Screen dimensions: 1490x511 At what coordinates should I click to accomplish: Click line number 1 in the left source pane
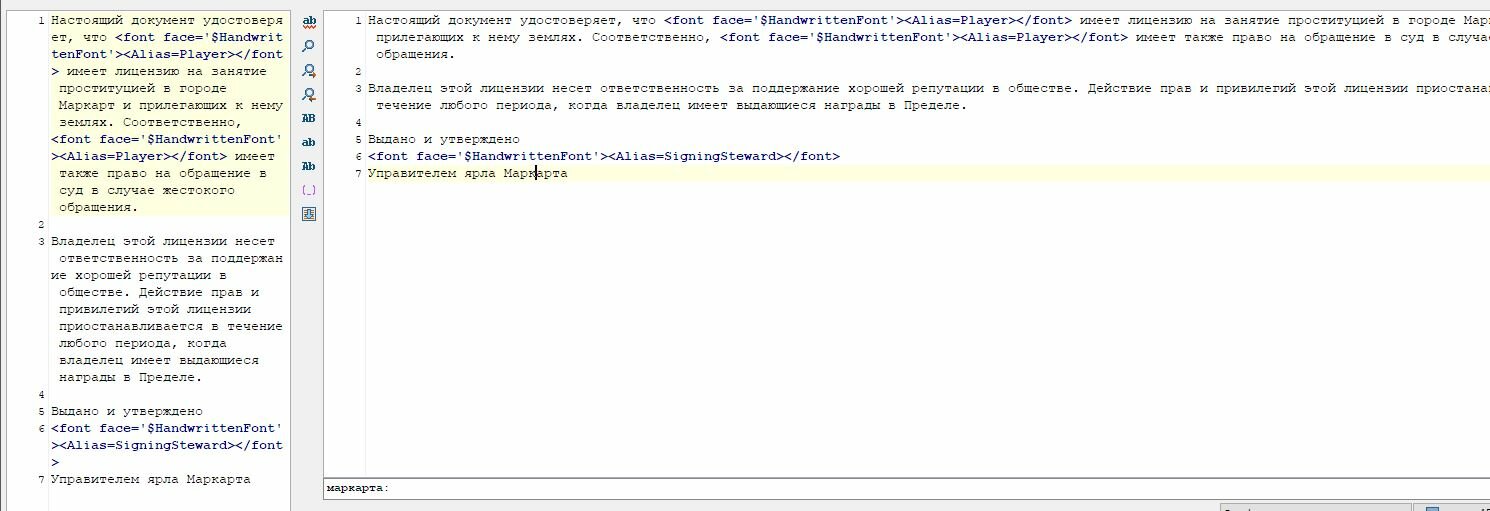coord(40,21)
